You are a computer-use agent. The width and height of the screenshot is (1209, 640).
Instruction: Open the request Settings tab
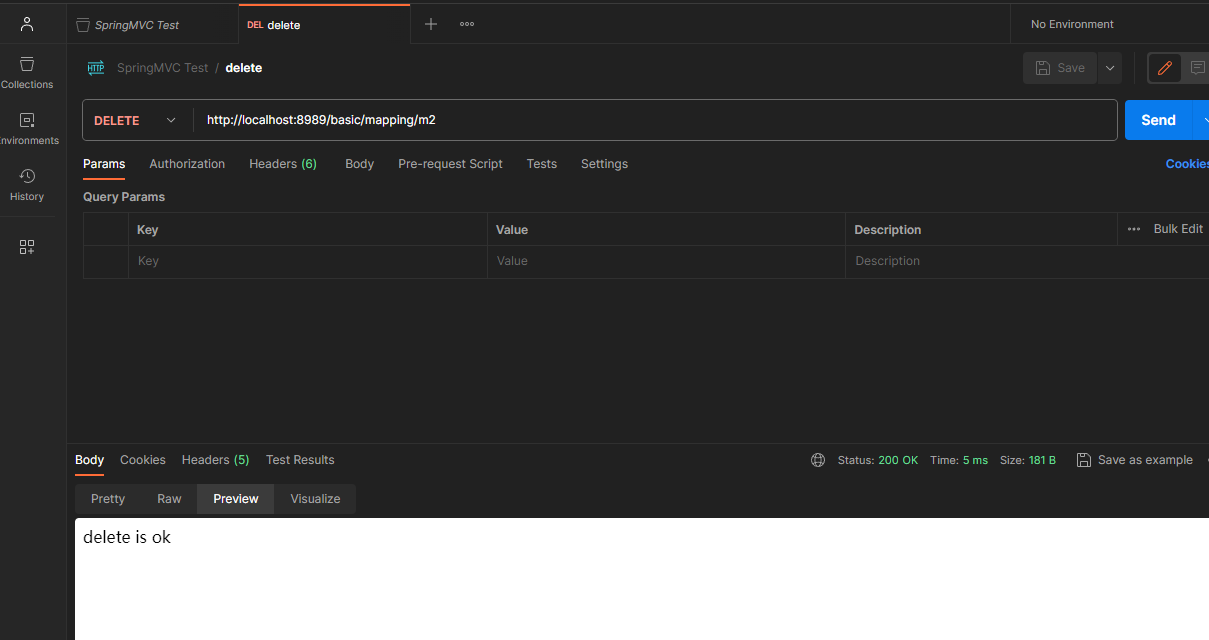604,164
